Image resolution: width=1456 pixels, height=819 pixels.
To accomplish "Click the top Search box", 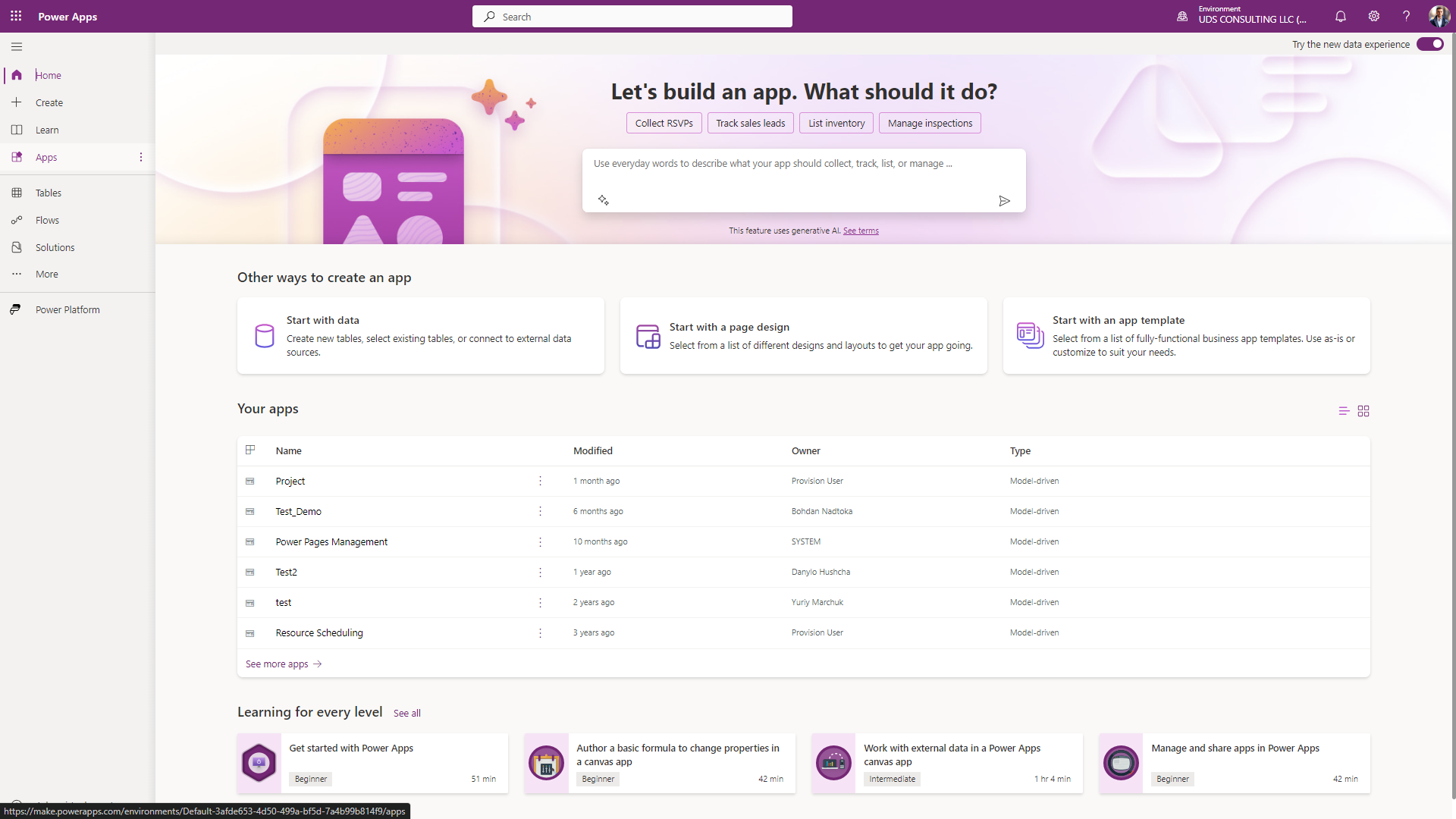I will pyautogui.click(x=632, y=16).
